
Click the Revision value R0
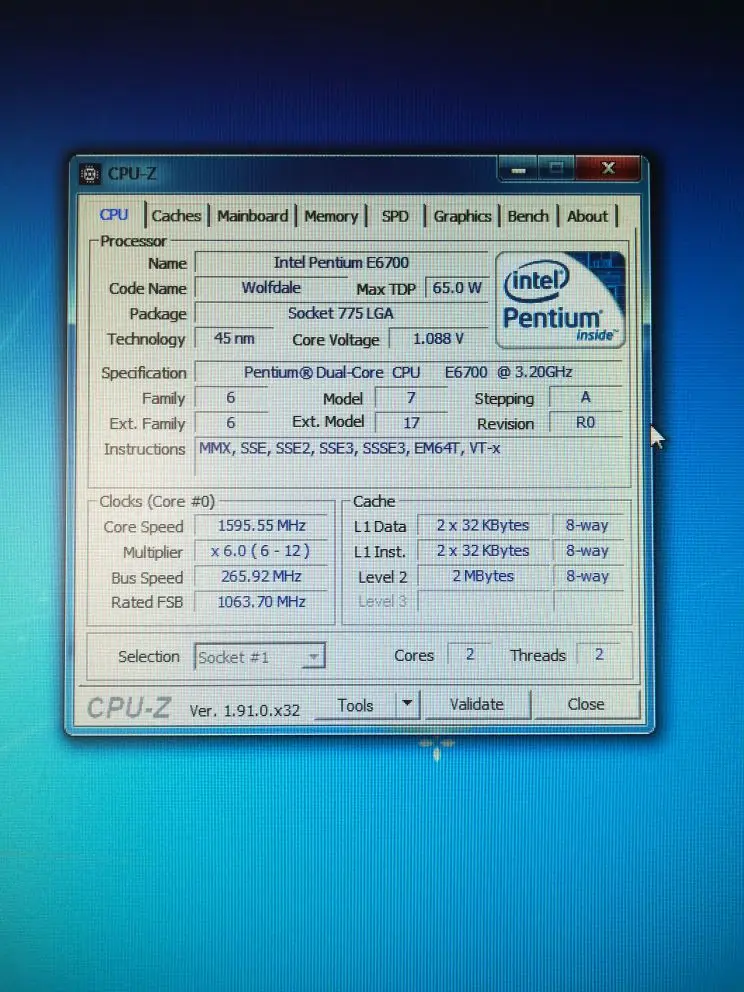(x=586, y=423)
